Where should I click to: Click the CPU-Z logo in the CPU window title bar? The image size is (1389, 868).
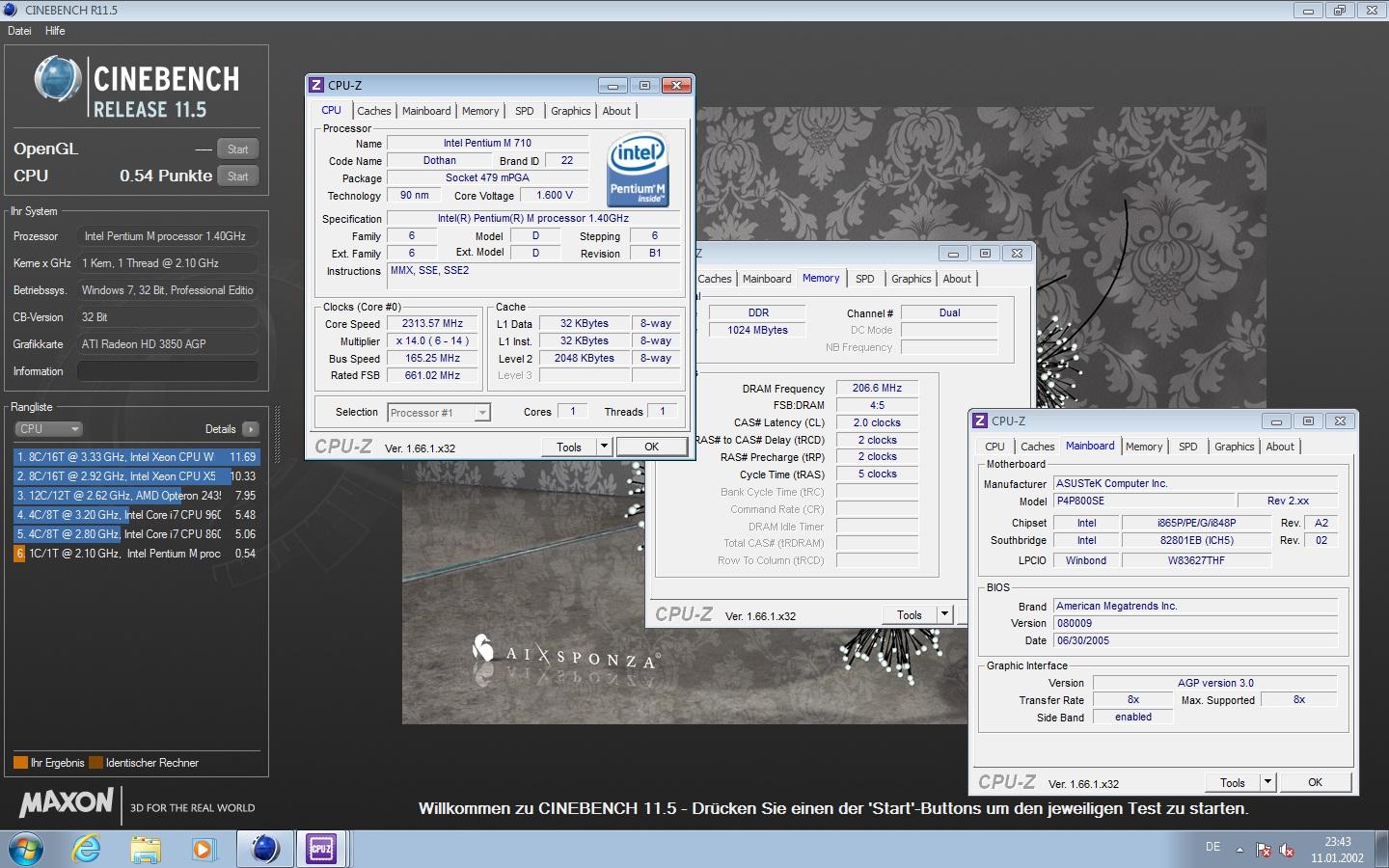click(x=316, y=85)
